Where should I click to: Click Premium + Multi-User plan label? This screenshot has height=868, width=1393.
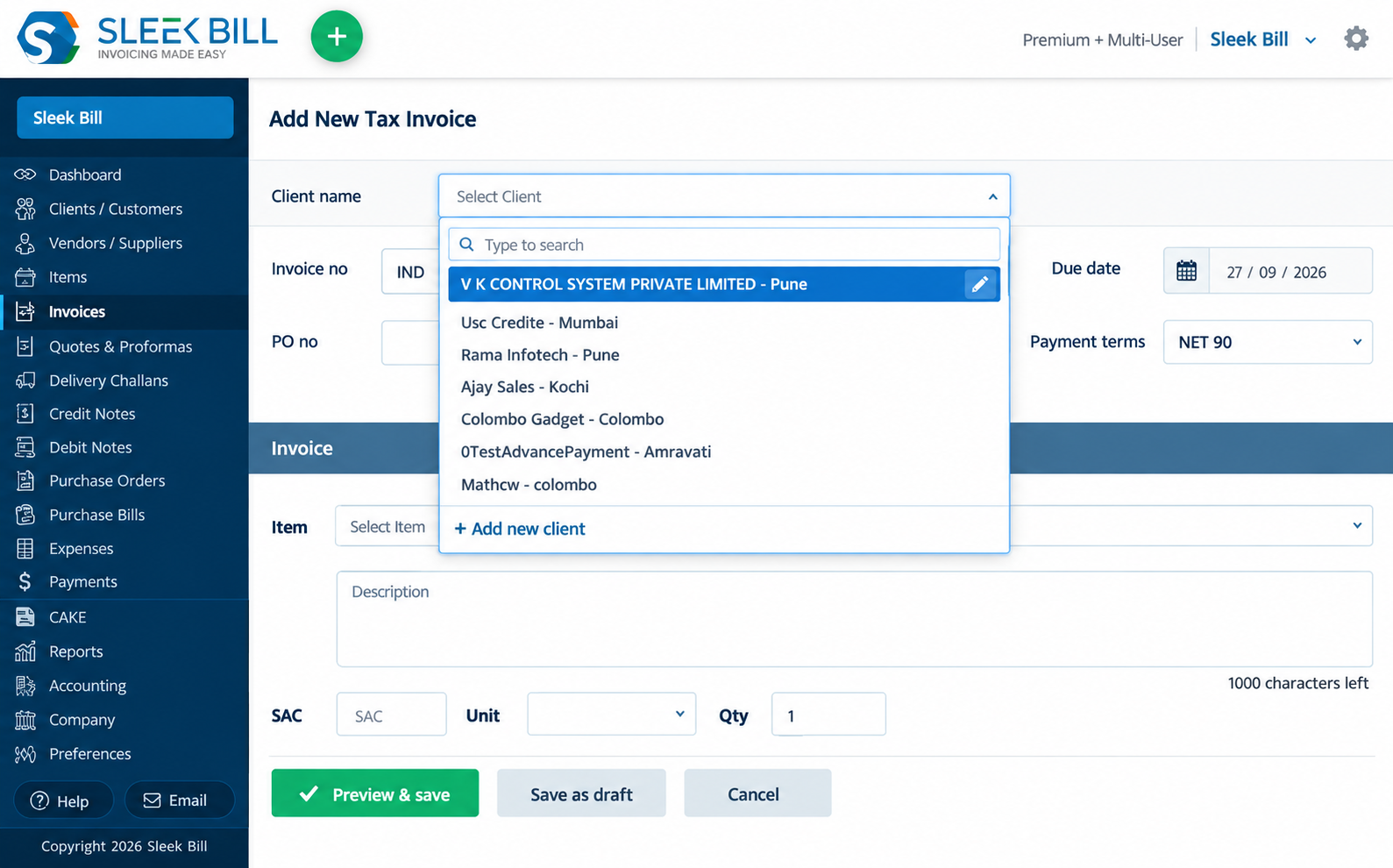(x=1102, y=40)
